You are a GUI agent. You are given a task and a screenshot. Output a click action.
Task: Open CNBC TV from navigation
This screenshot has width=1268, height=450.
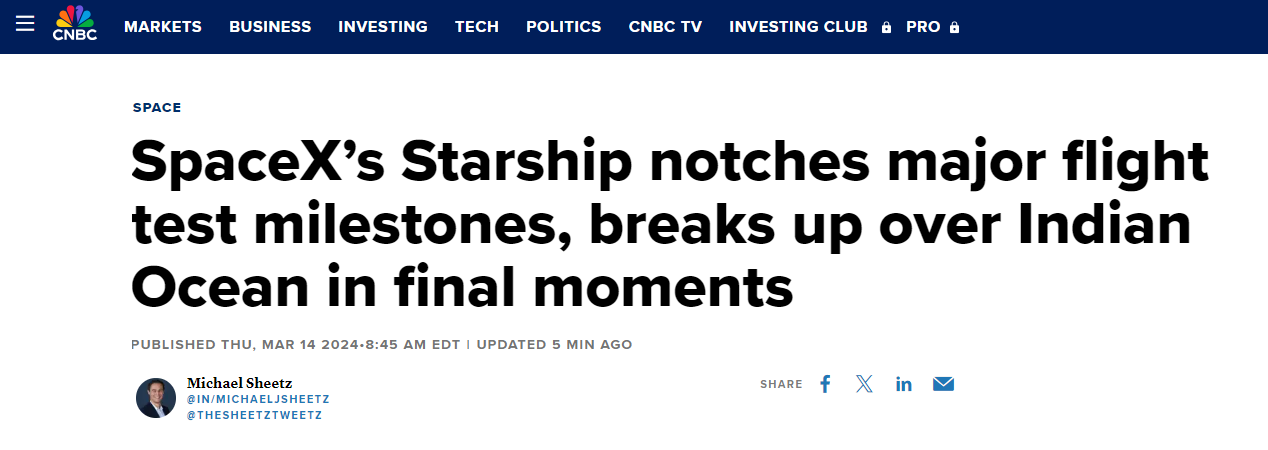pos(665,27)
